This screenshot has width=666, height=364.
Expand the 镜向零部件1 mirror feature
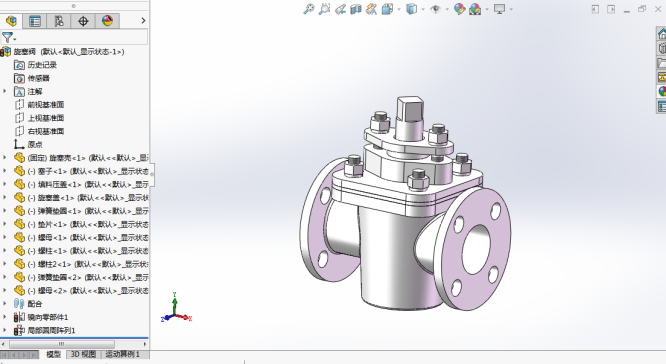[5, 317]
